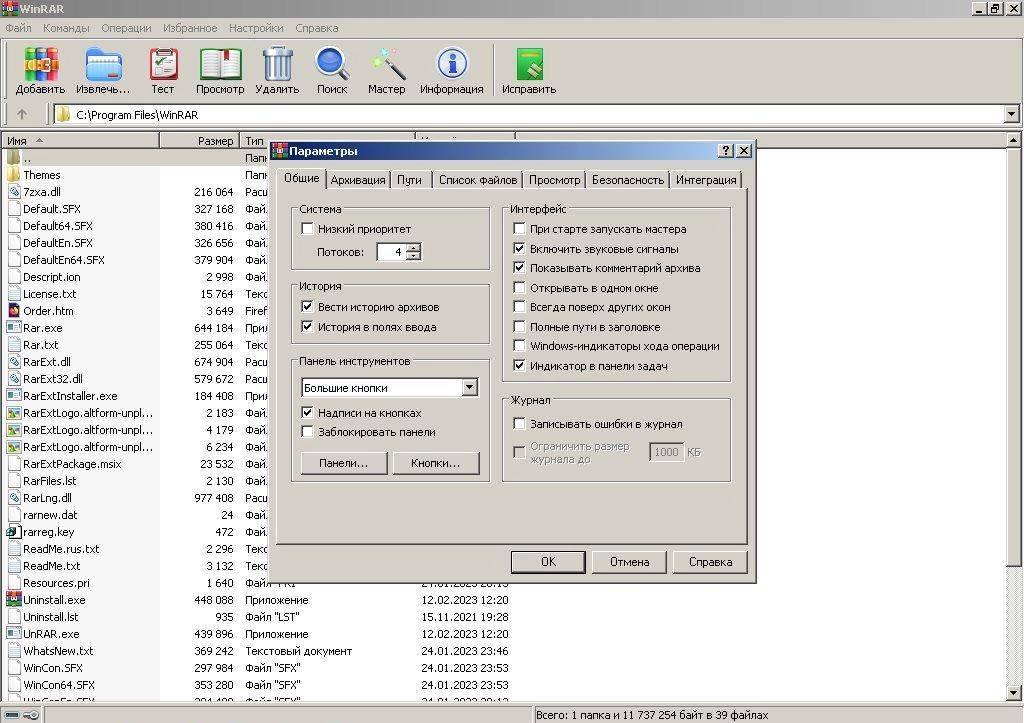Click the Извлечь (Extract) toolbar icon
This screenshot has width=1024, height=723.
tap(103, 64)
